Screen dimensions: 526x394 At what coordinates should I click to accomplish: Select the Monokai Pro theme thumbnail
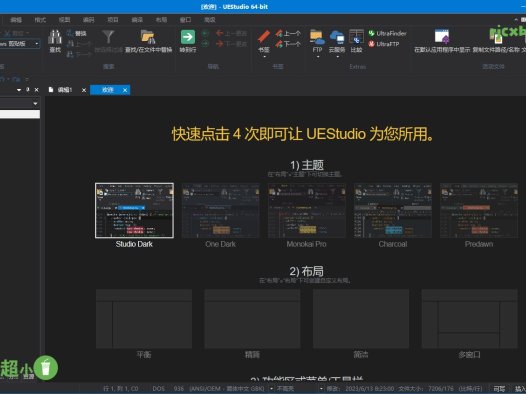307,211
